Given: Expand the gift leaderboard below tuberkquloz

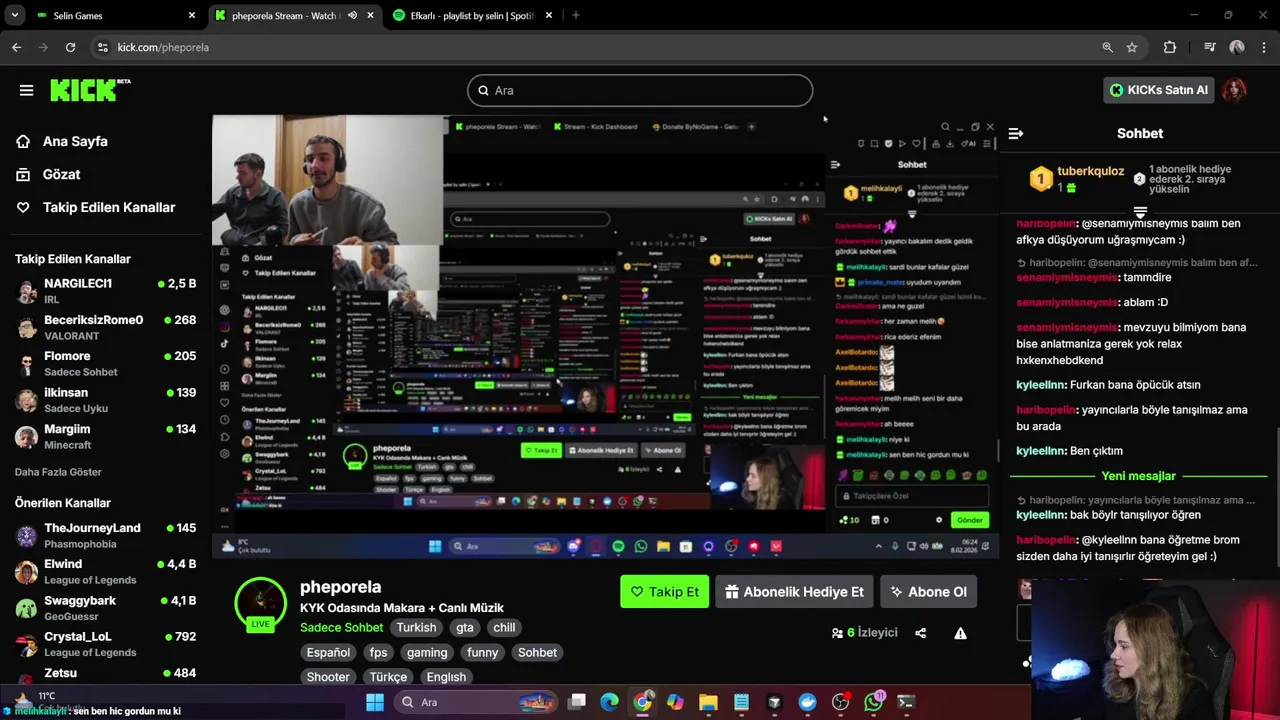Looking at the screenshot, I should click(x=1140, y=211).
